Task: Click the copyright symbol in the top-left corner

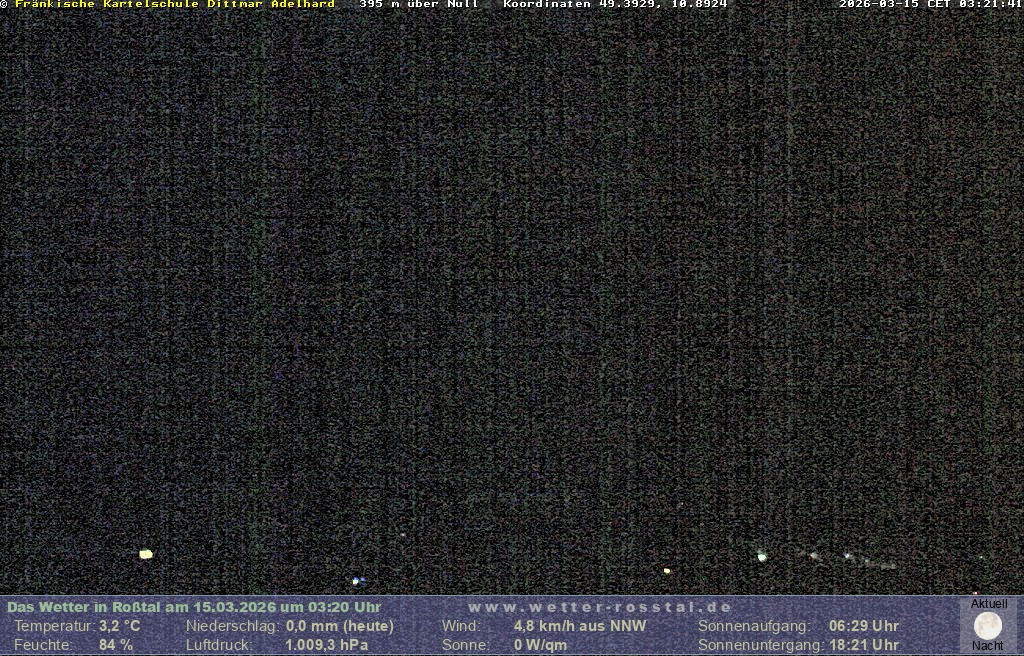Action: coord(4,4)
